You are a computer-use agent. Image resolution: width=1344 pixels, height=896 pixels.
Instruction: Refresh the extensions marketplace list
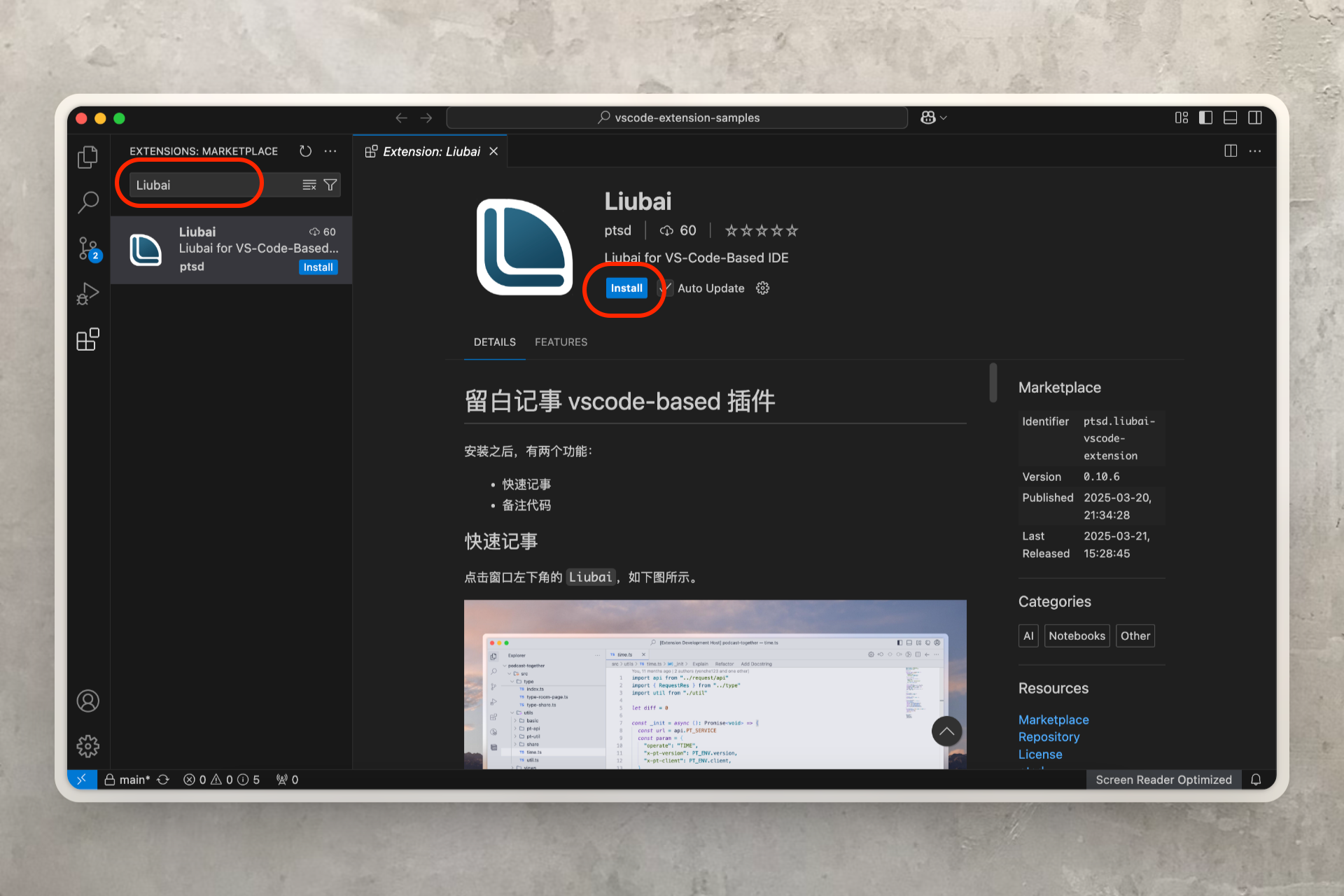click(305, 151)
